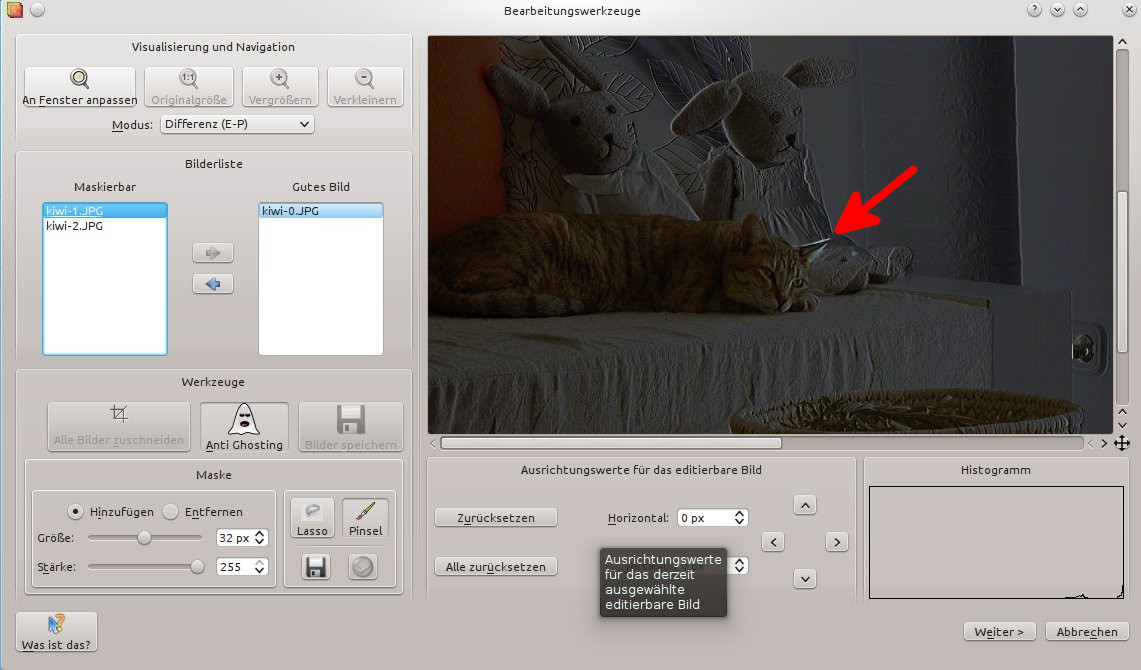
Task: Click the Verkleinern zoom-out button
Action: click(x=365, y=87)
